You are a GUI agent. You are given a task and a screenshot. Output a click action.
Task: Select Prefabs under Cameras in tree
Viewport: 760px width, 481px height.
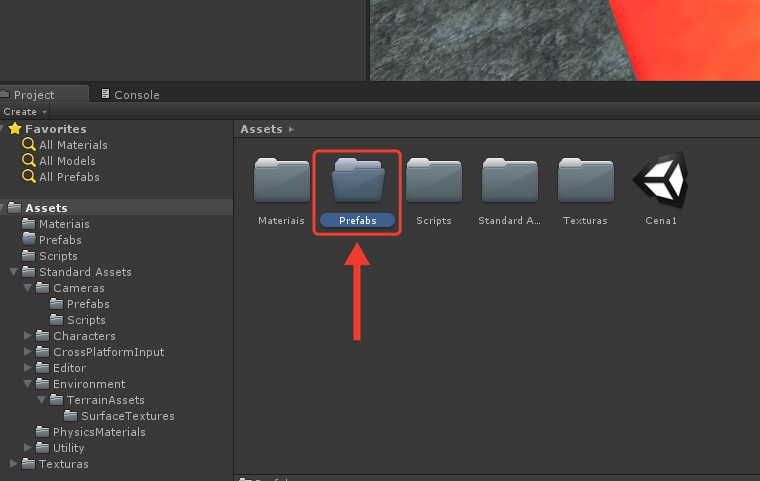click(x=88, y=304)
